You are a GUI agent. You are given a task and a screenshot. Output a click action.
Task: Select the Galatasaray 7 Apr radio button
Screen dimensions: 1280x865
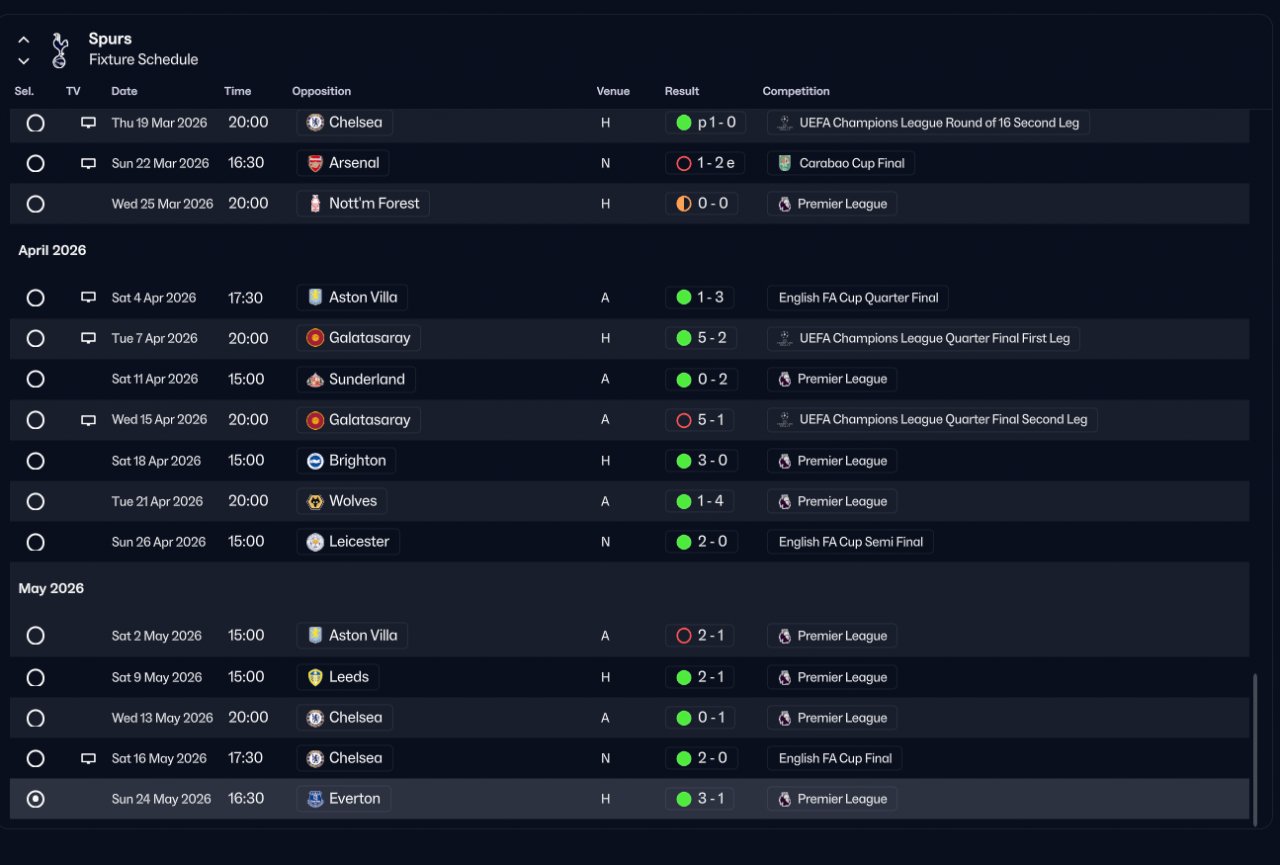[x=35, y=338]
